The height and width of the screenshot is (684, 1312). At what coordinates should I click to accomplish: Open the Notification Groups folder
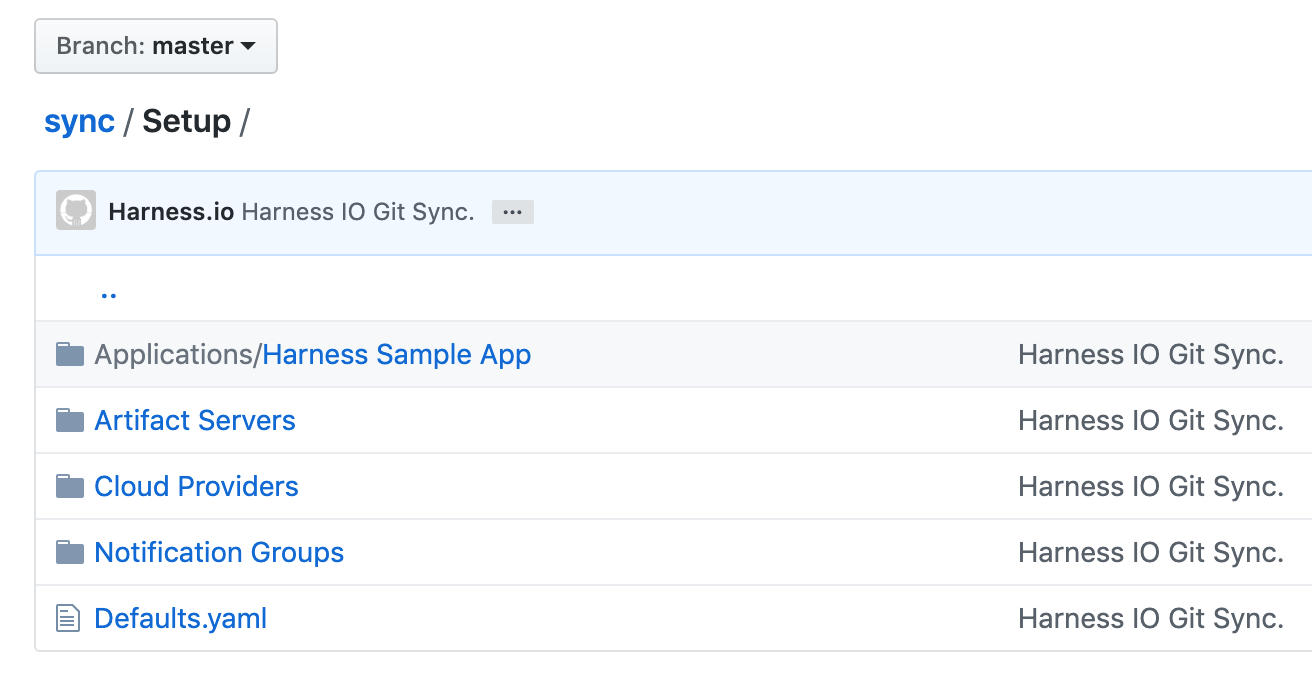coord(219,552)
